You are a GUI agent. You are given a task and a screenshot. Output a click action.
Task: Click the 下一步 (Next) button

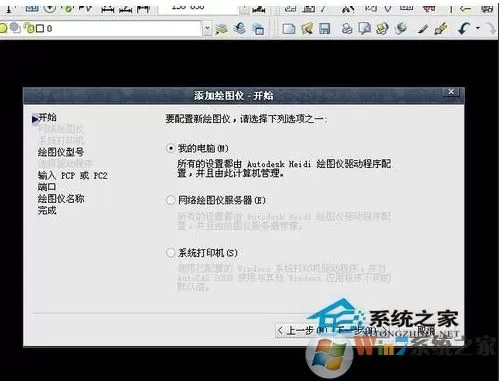tap(362, 330)
